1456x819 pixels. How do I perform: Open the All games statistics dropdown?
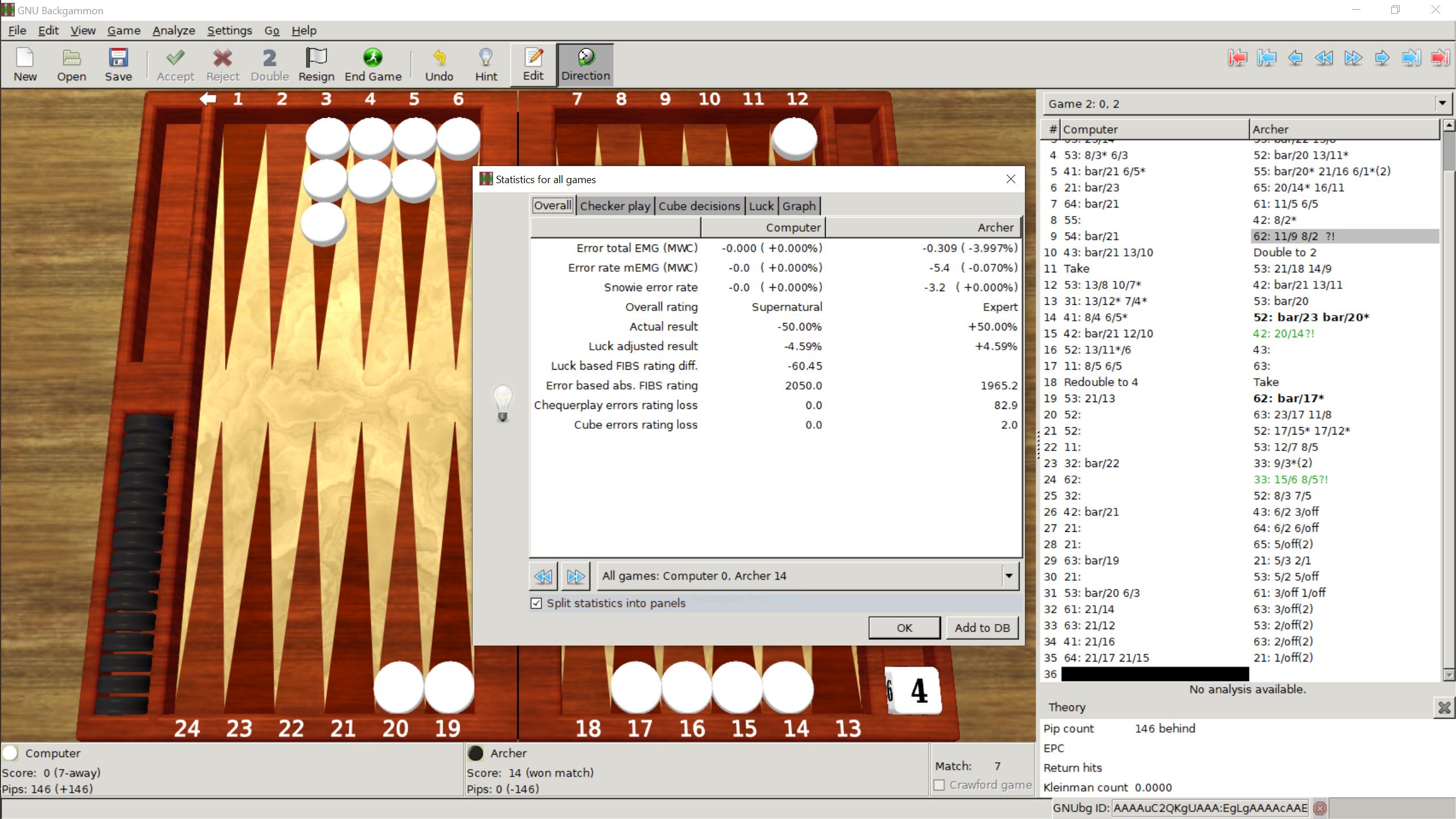click(1009, 576)
